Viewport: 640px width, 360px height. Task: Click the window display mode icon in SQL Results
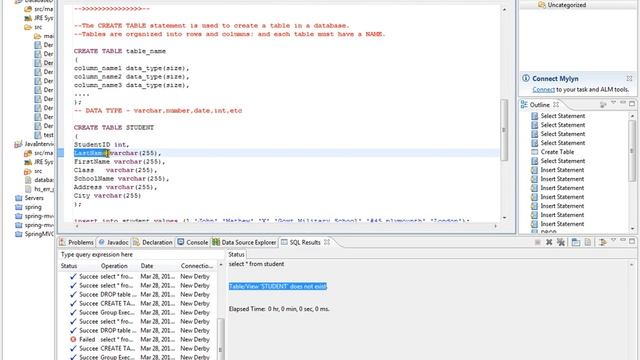(576, 242)
